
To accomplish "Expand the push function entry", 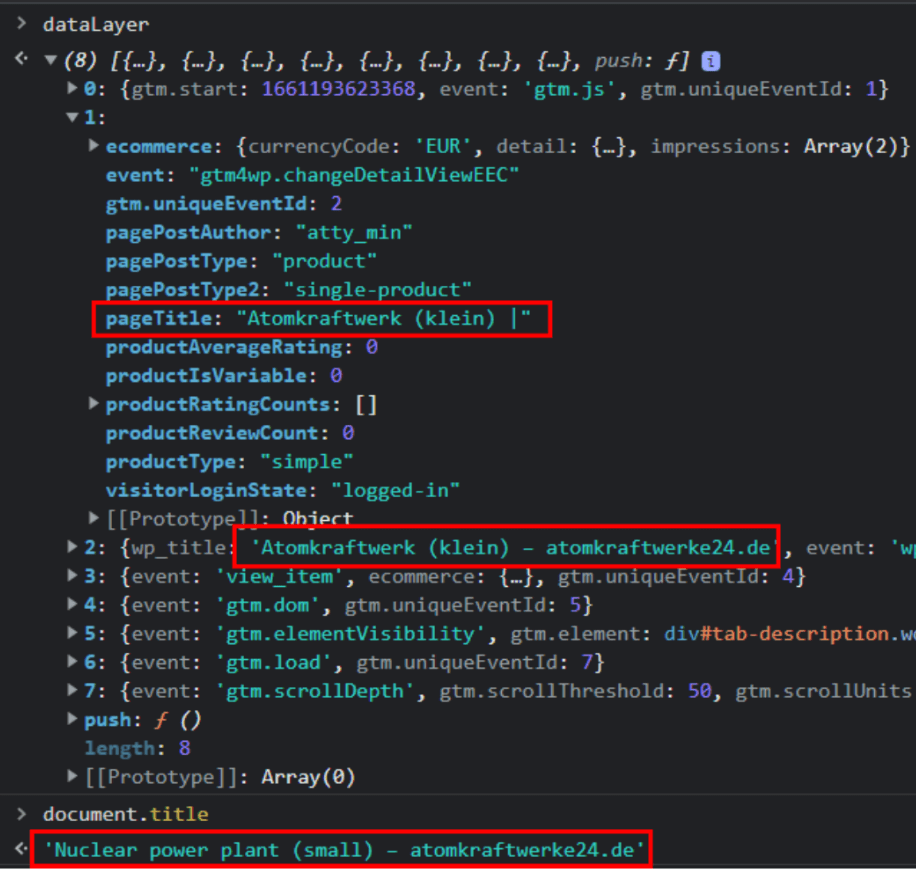I will (72, 719).
